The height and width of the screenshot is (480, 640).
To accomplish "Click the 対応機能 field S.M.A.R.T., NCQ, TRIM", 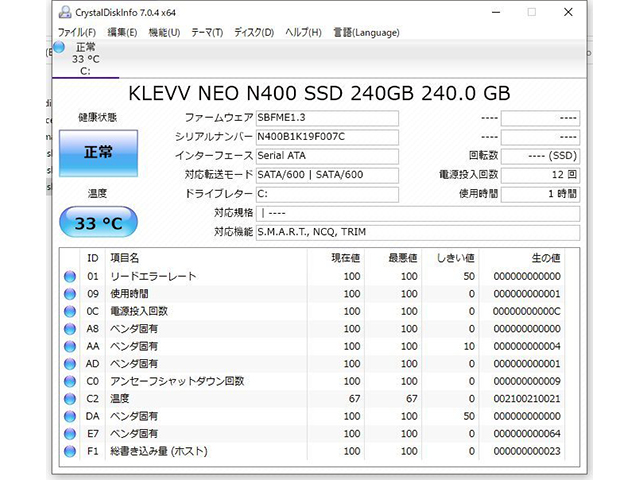I will 418,232.
